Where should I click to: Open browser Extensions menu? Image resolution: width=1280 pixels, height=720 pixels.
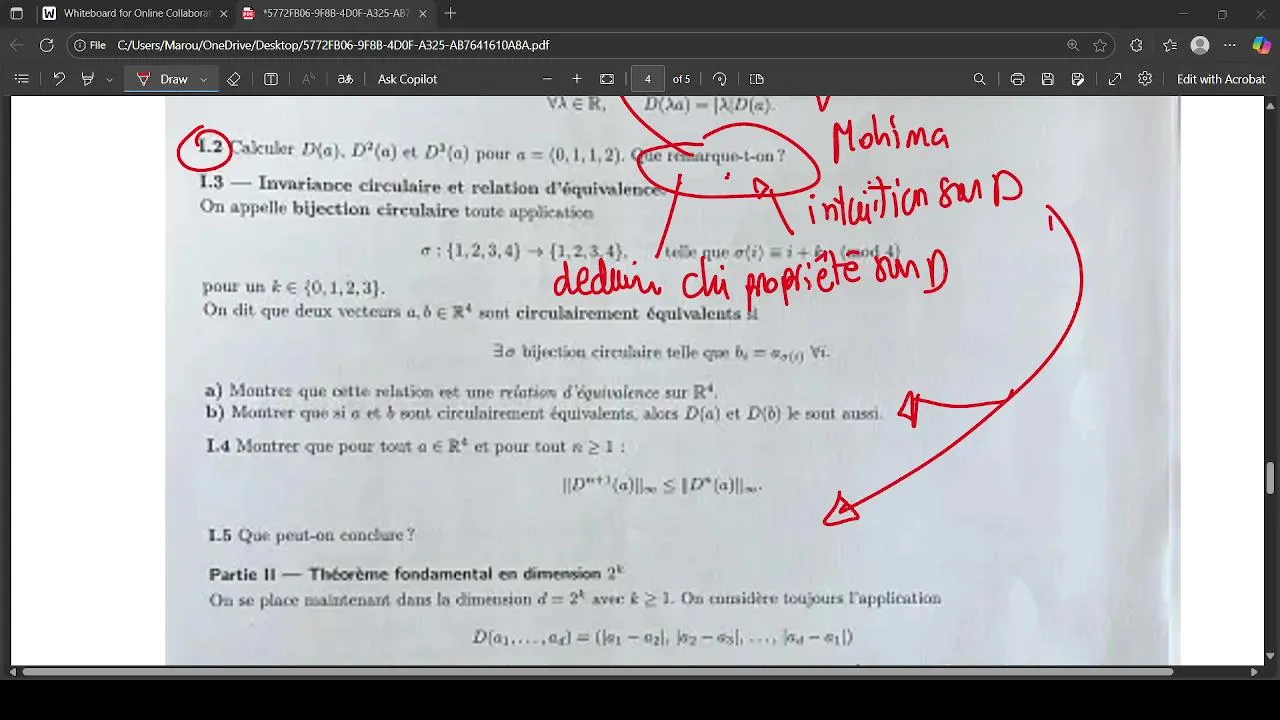1136,45
